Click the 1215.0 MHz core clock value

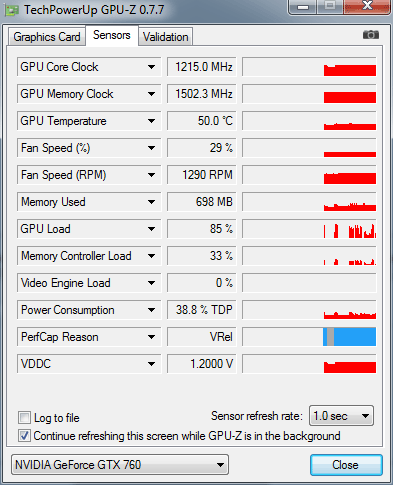pyautogui.click(x=202, y=67)
